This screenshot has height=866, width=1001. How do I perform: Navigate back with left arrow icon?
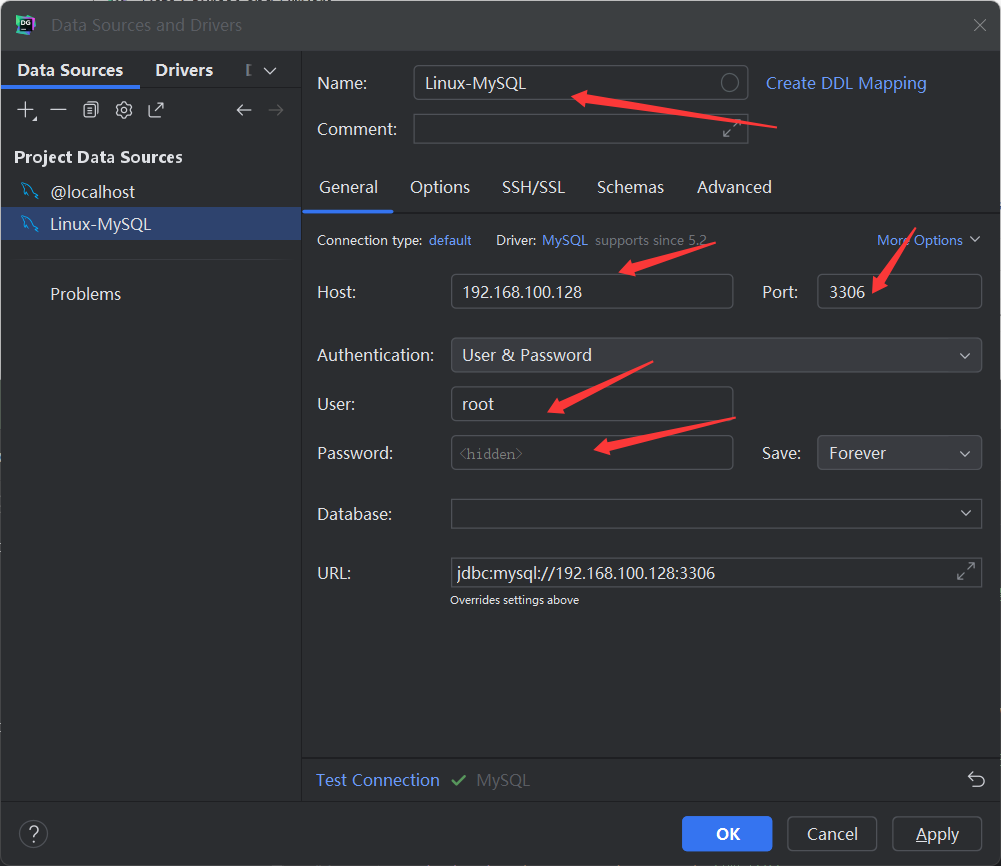click(x=244, y=110)
